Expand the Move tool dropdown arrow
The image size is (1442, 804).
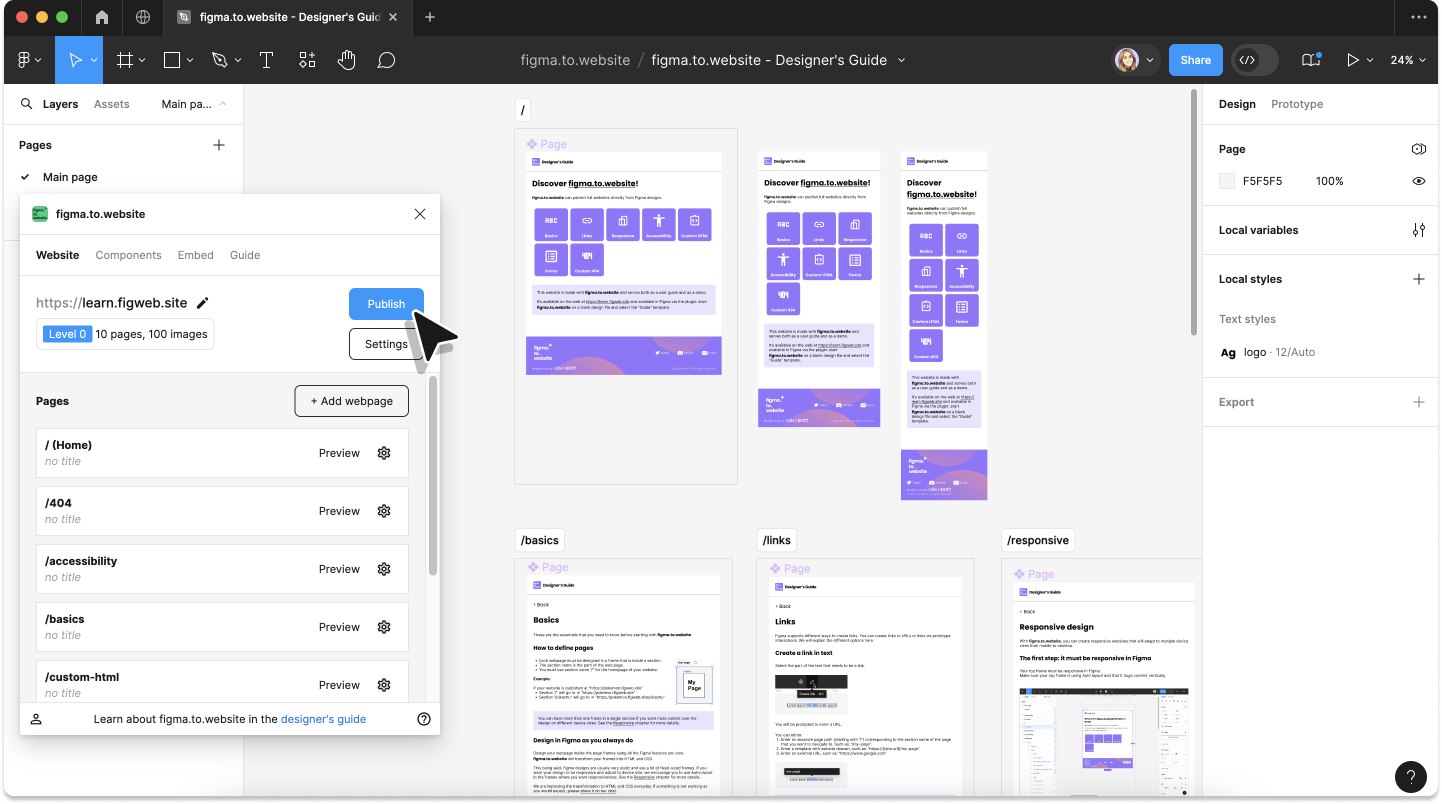[95, 61]
